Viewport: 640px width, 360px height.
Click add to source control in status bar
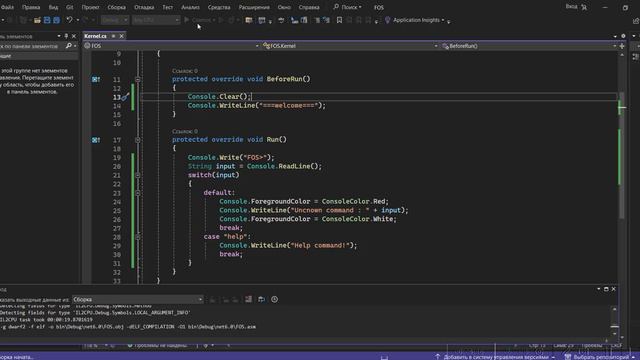click(495, 357)
